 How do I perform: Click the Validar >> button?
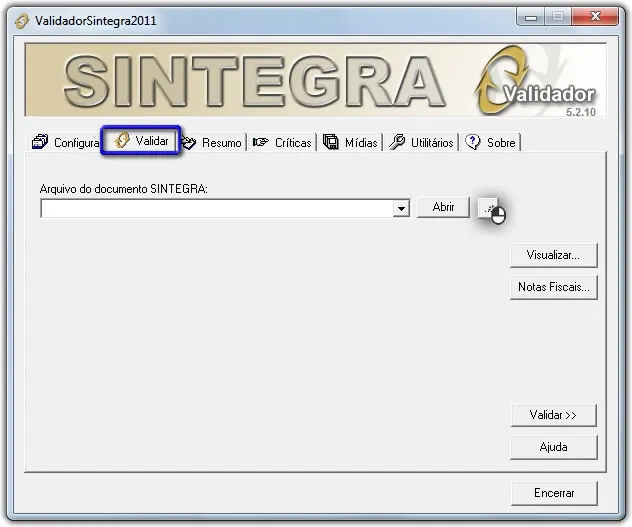click(x=553, y=415)
